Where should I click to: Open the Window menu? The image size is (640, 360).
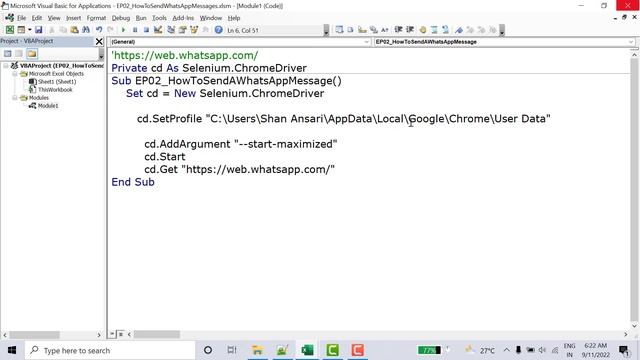click(211, 18)
